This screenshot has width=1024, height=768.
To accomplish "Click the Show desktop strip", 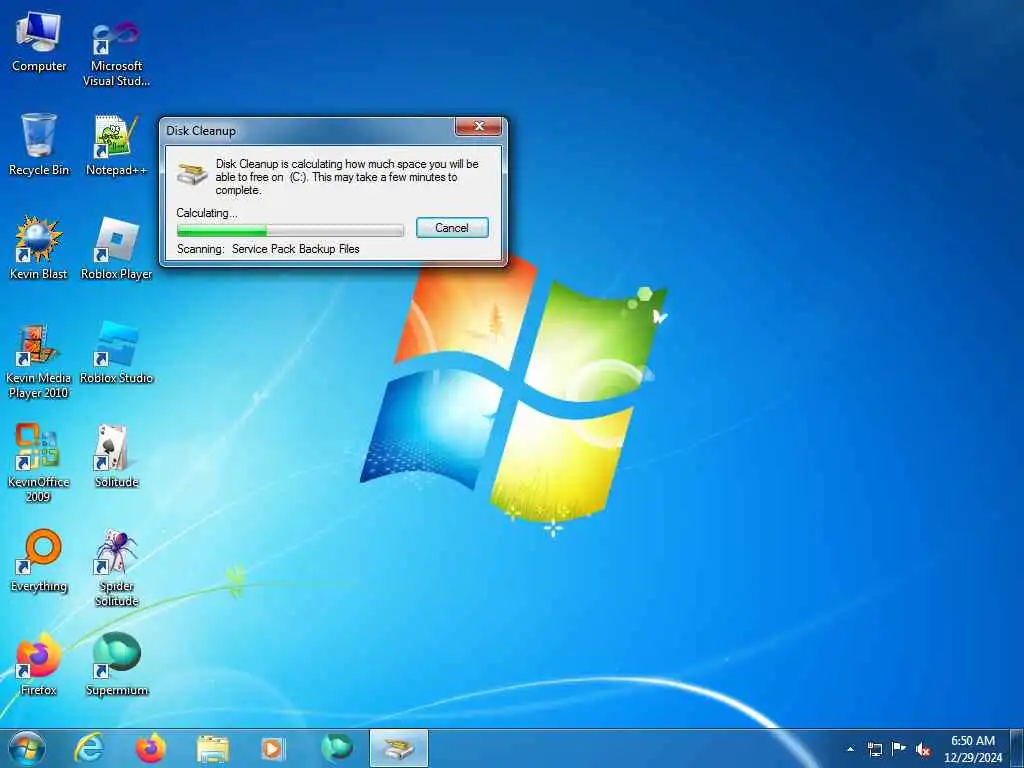I will [x=1018, y=749].
